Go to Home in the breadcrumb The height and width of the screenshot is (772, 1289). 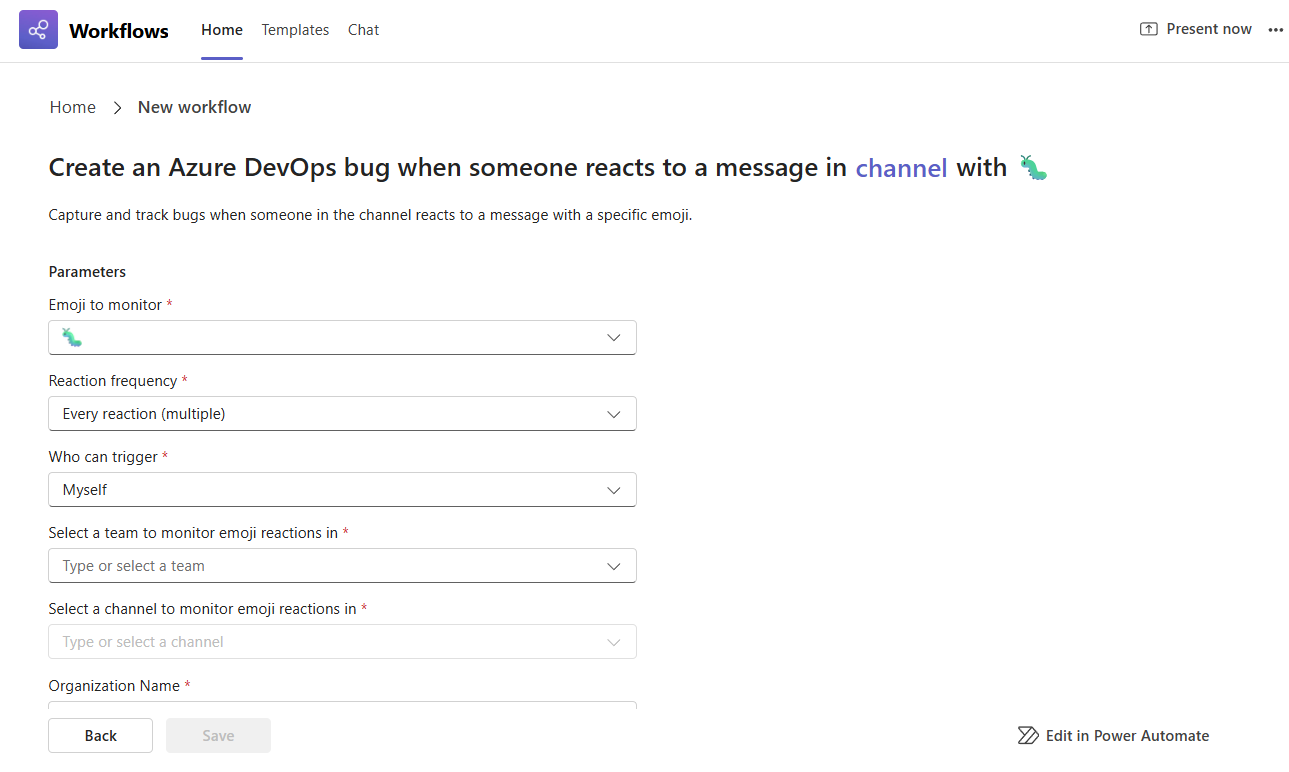point(73,107)
